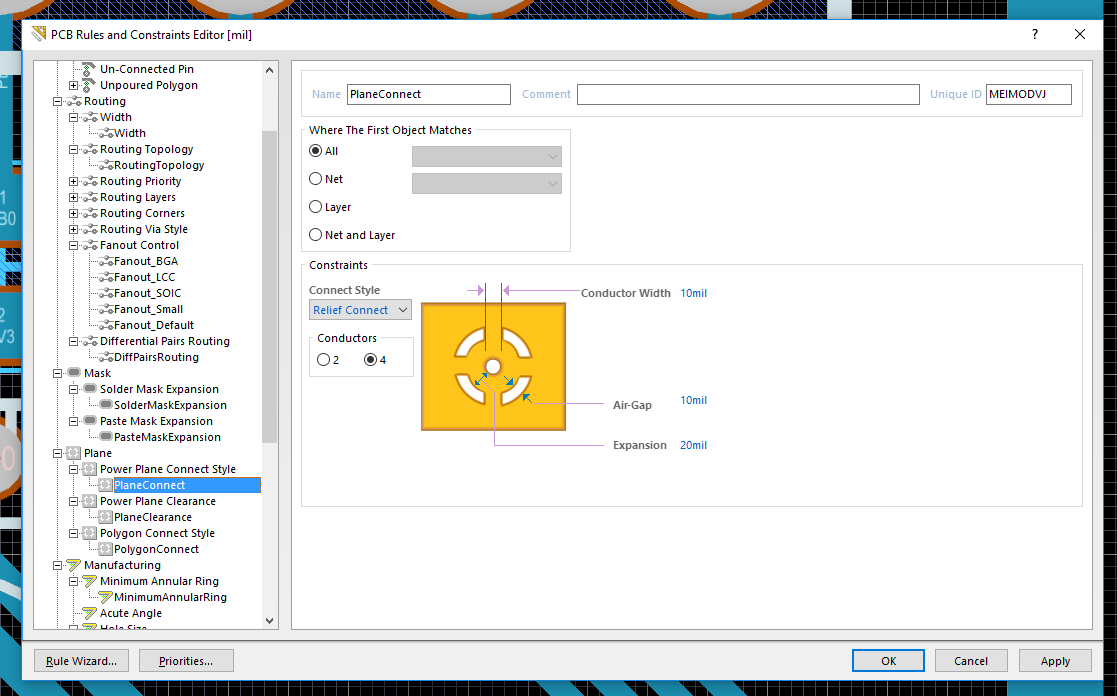Choose 2 conductors
The image size is (1117, 696).
[324, 360]
